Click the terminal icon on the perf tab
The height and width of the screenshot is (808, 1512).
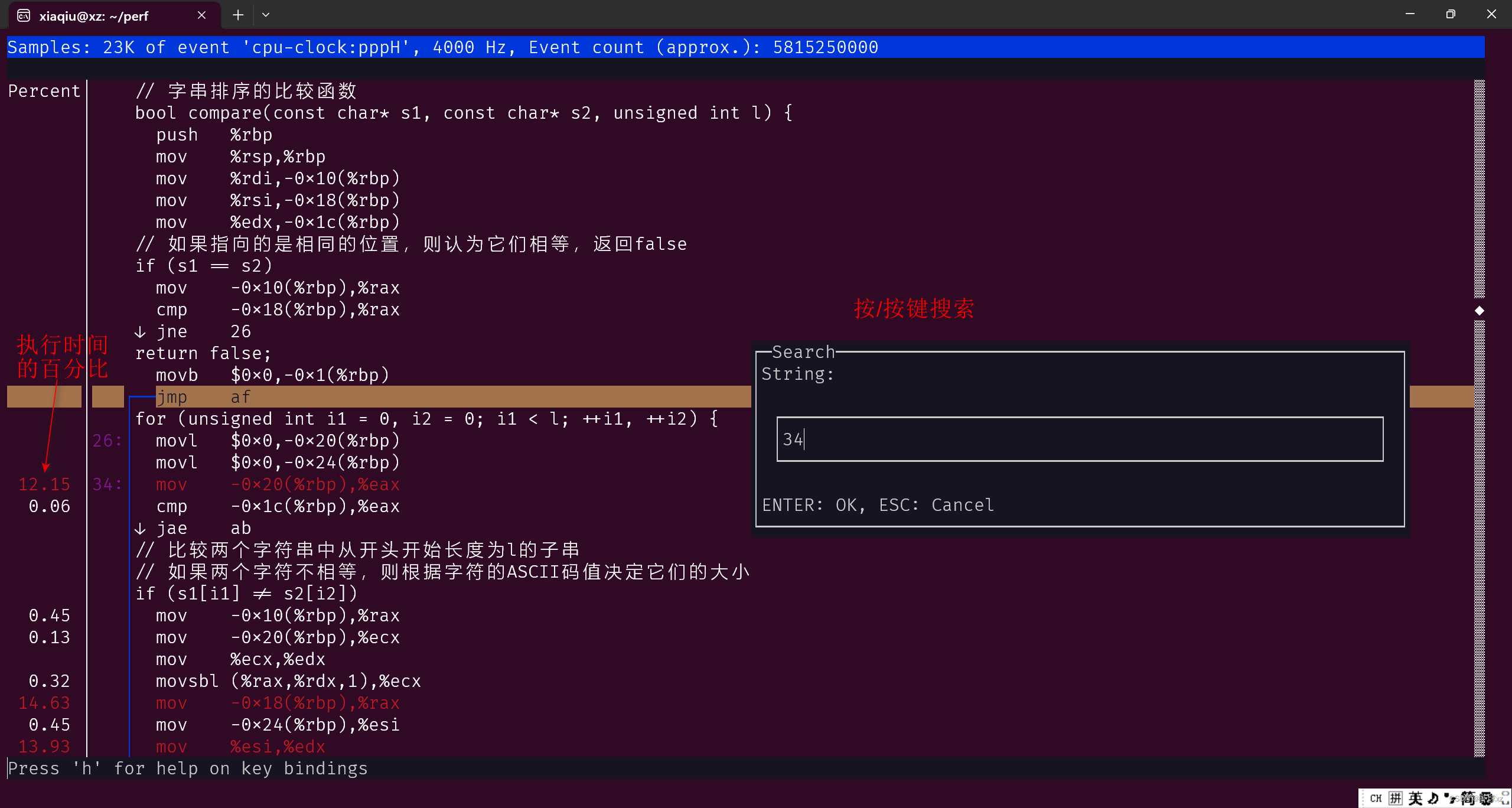click(24, 16)
